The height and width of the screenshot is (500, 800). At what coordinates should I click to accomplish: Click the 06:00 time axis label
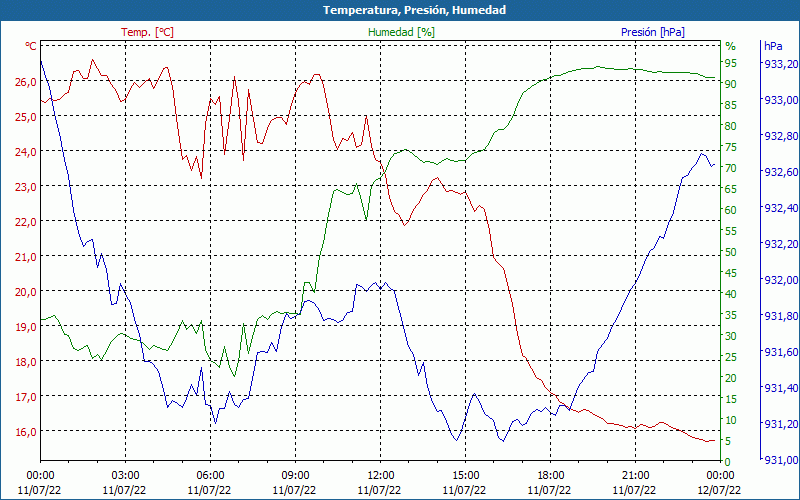[x=210, y=476]
